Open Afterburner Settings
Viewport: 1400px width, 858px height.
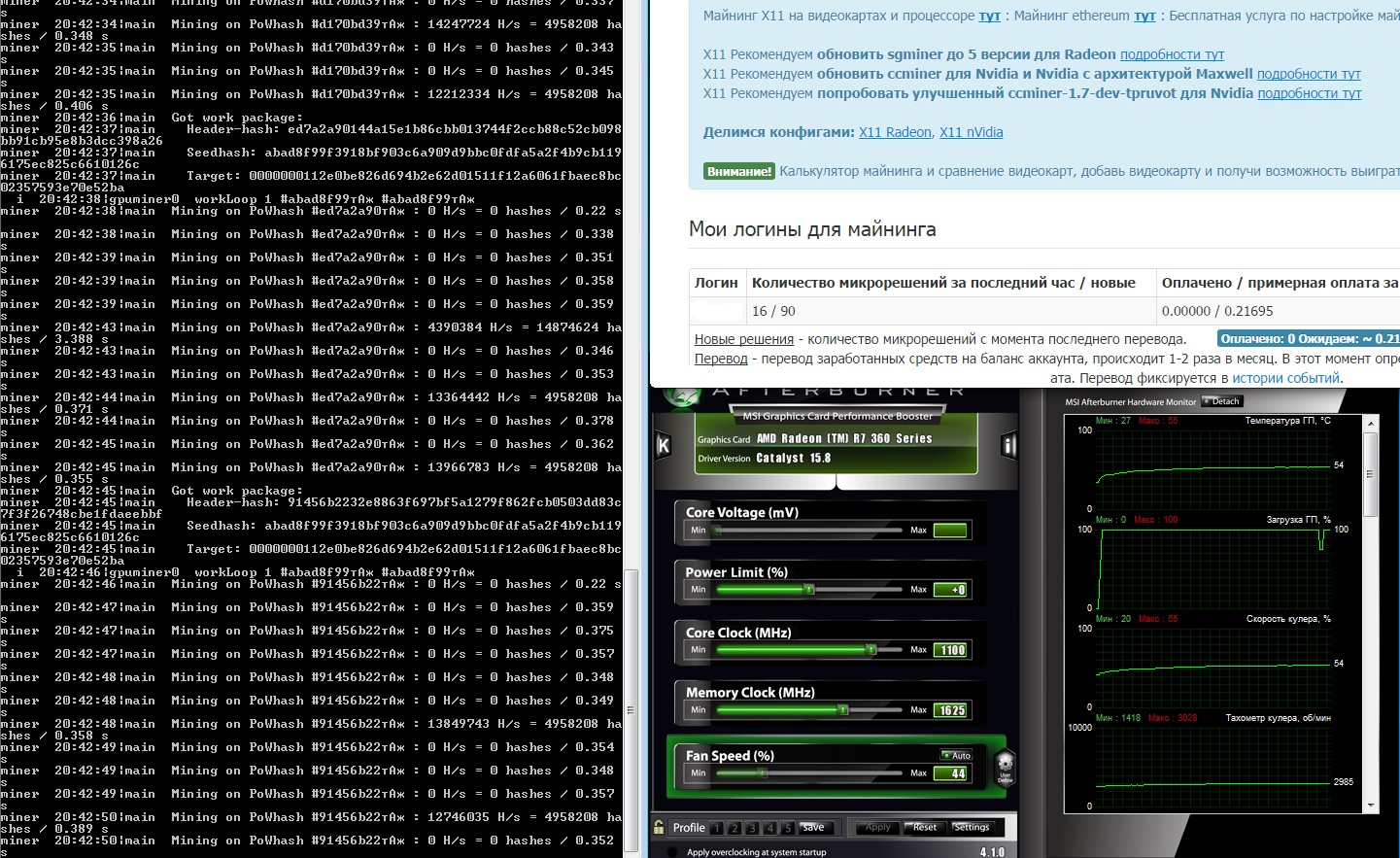(x=971, y=827)
